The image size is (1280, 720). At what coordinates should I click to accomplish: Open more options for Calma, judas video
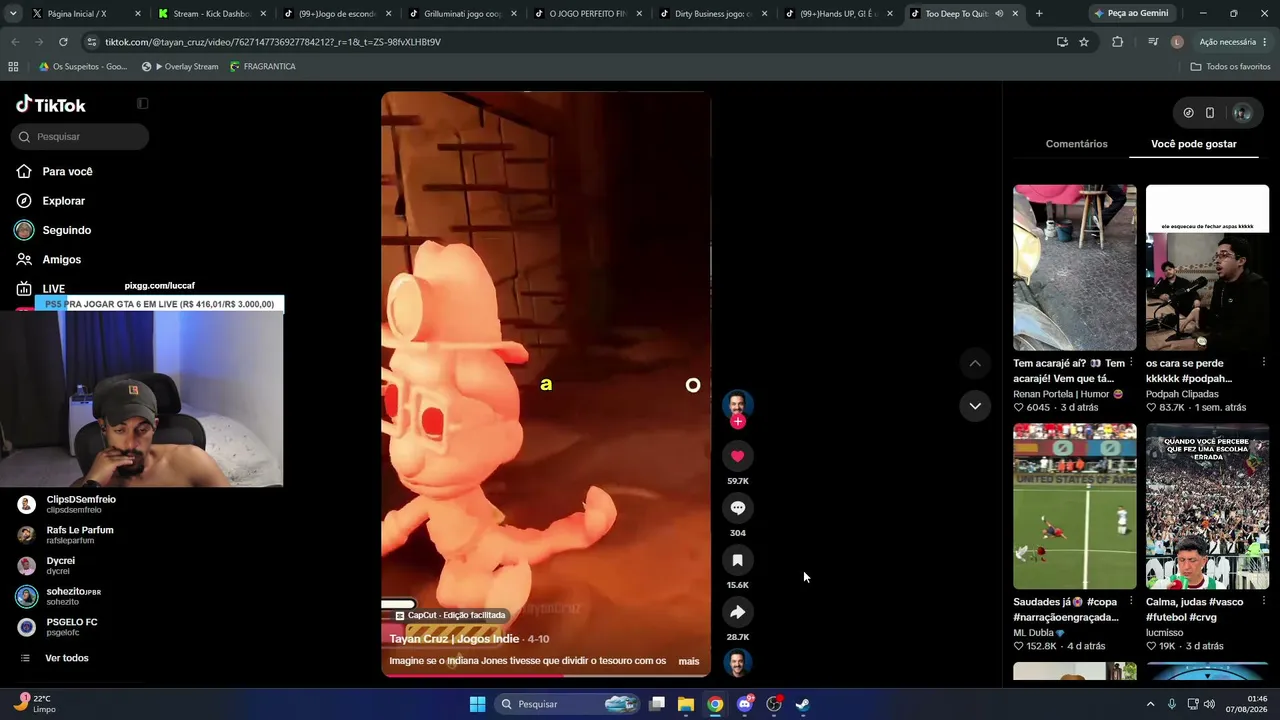(1264, 602)
